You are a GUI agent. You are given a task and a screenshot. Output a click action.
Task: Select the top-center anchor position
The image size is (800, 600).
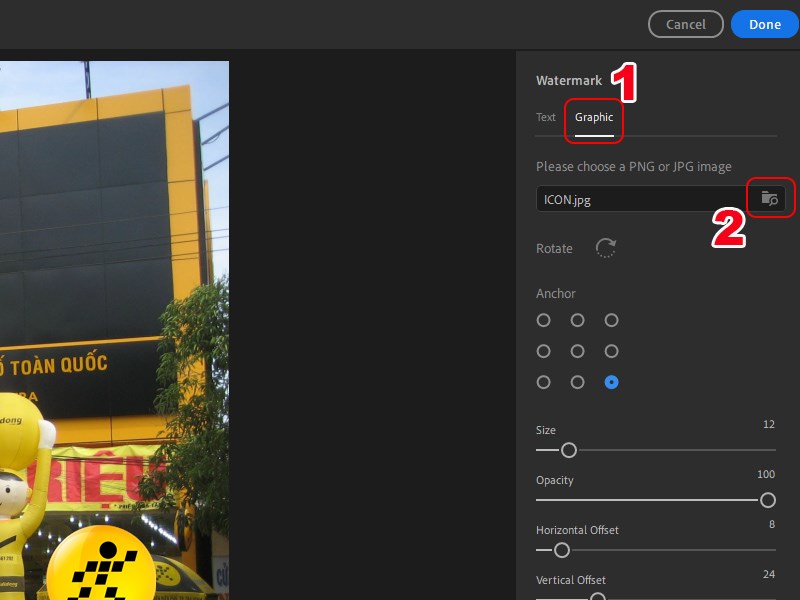coord(577,320)
